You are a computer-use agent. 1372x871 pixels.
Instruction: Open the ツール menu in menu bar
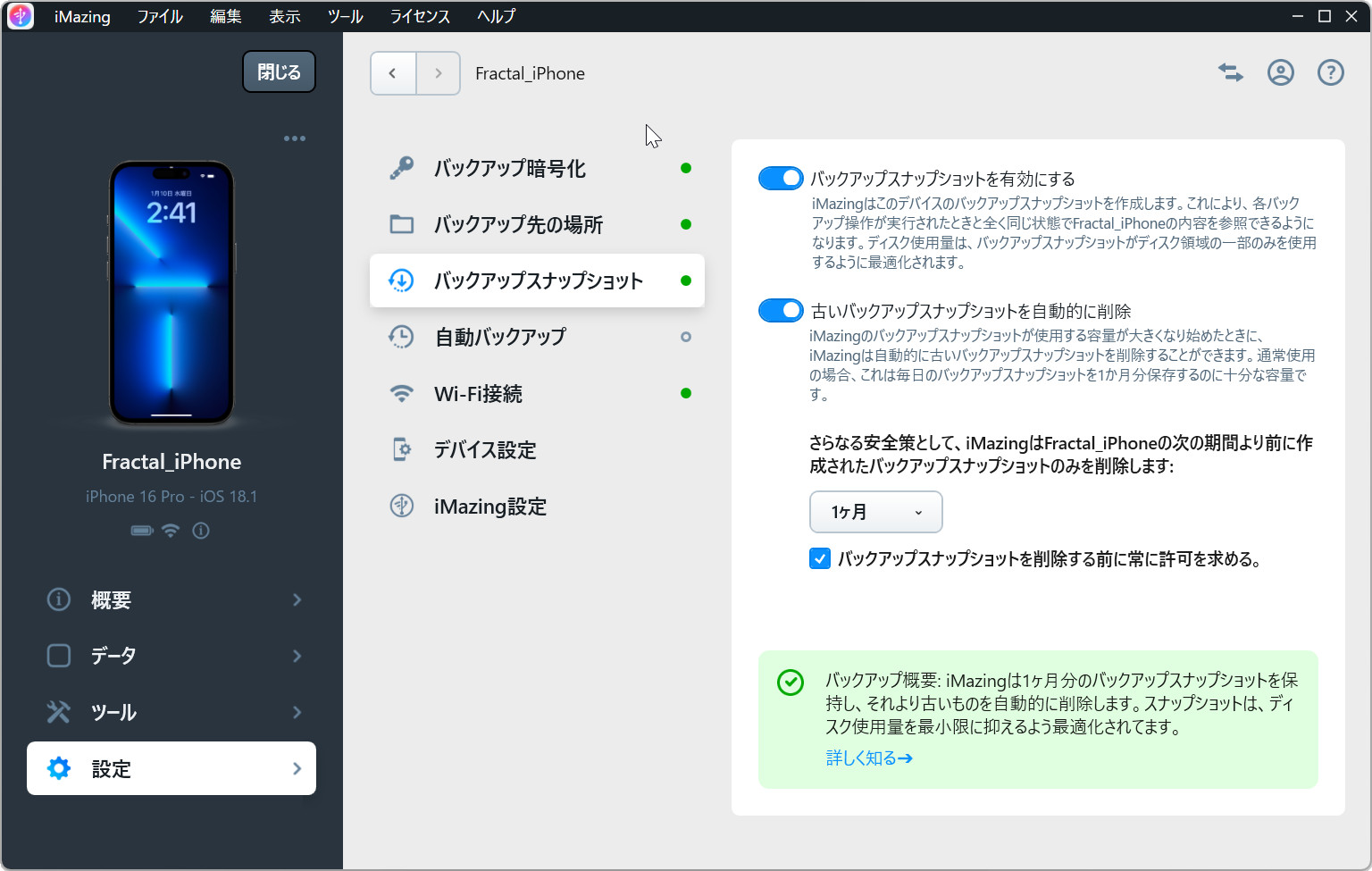(346, 16)
